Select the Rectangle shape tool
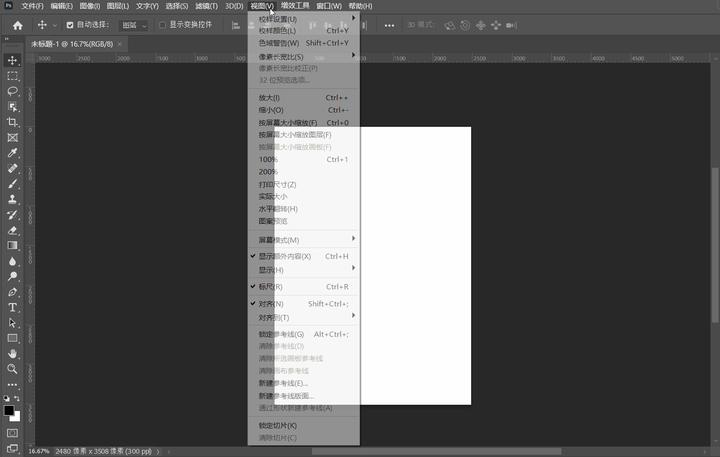The height and width of the screenshot is (457, 720). (12, 339)
